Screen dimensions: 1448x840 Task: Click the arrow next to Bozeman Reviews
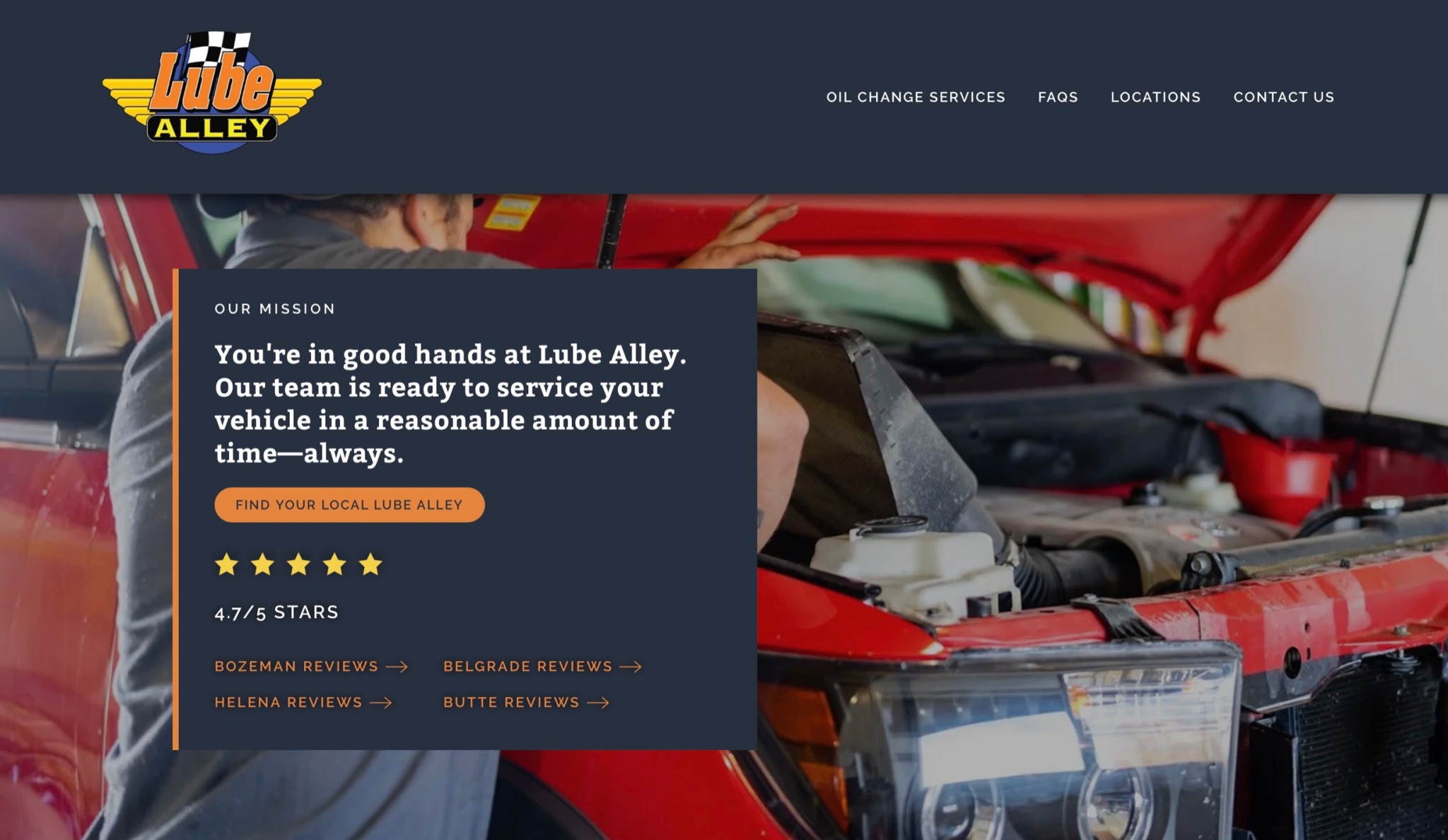(397, 667)
